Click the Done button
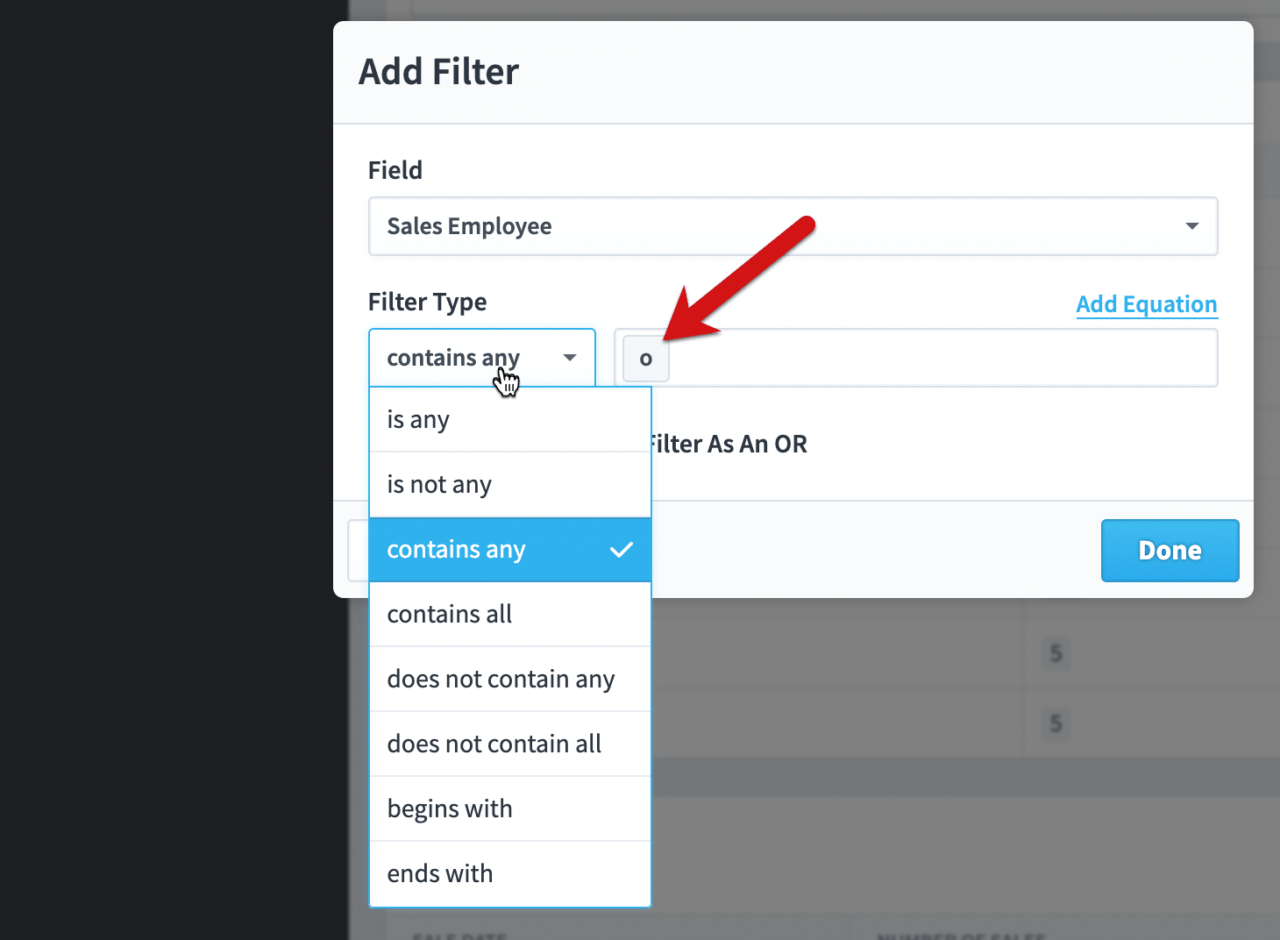This screenshot has width=1280, height=940. coord(1169,550)
